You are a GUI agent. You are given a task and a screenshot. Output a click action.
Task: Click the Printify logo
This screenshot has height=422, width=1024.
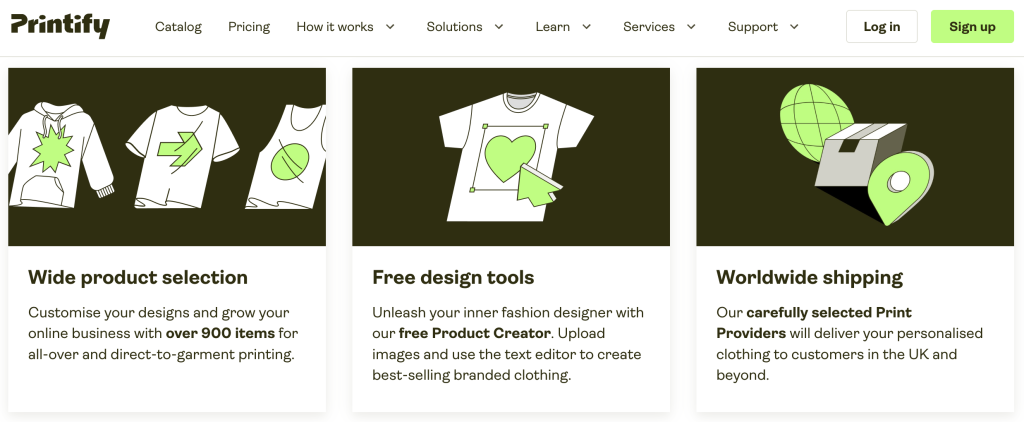click(x=60, y=26)
